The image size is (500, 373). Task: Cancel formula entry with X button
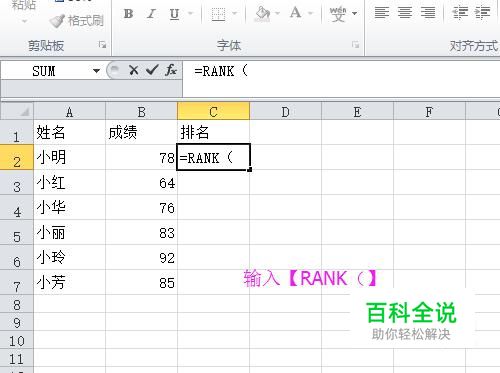click(x=134, y=70)
